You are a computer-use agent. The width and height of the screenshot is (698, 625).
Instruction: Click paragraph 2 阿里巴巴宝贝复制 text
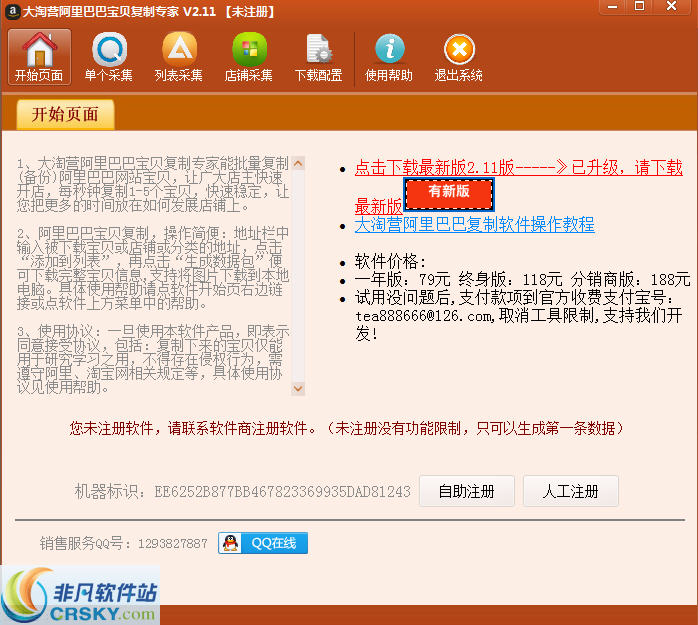pyautogui.click(x=153, y=268)
